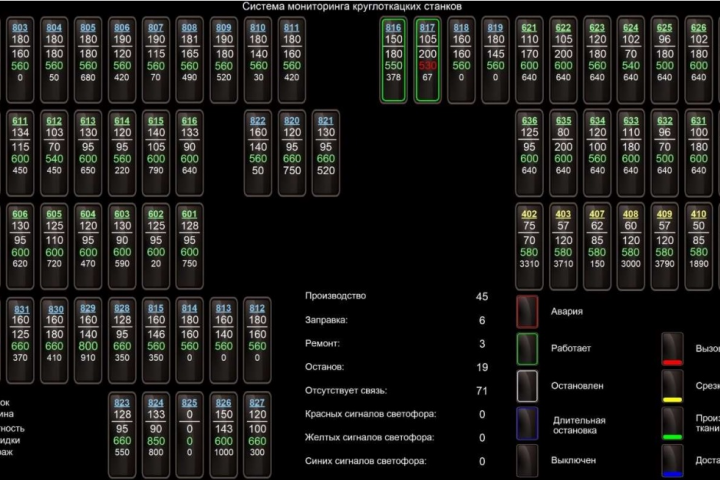Image resolution: width=720 pixels, height=480 pixels.
Task: Open machine tile 606
Action: [20, 246]
